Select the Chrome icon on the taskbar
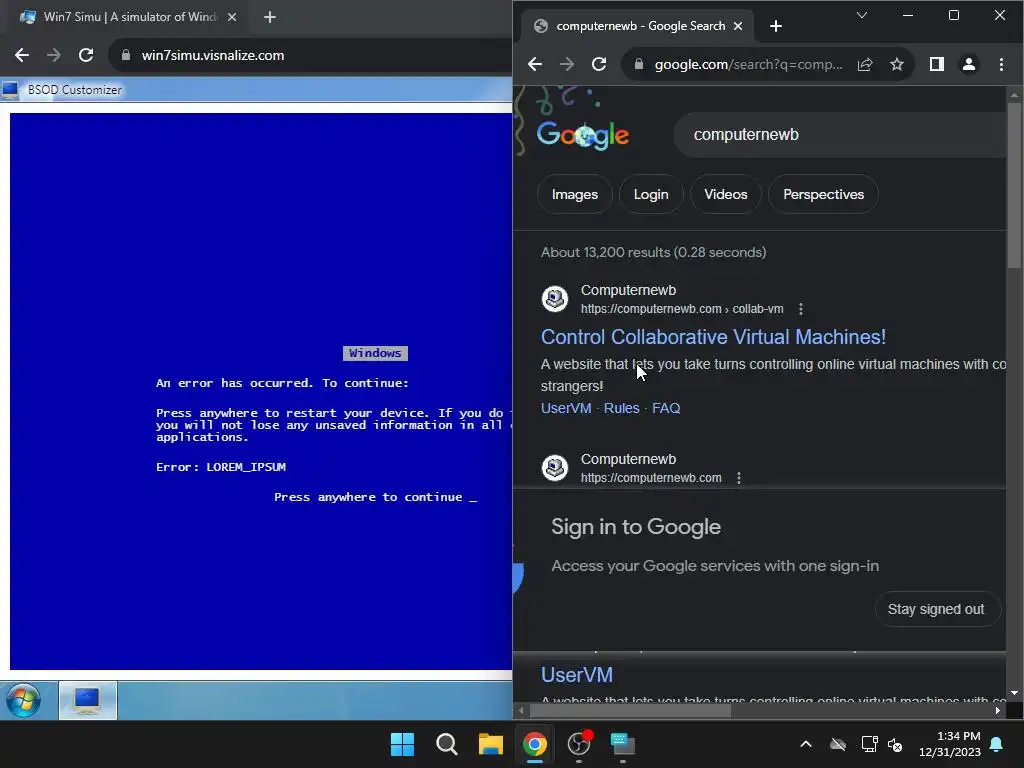The height and width of the screenshot is (768, 1024). tap(535, 744)
